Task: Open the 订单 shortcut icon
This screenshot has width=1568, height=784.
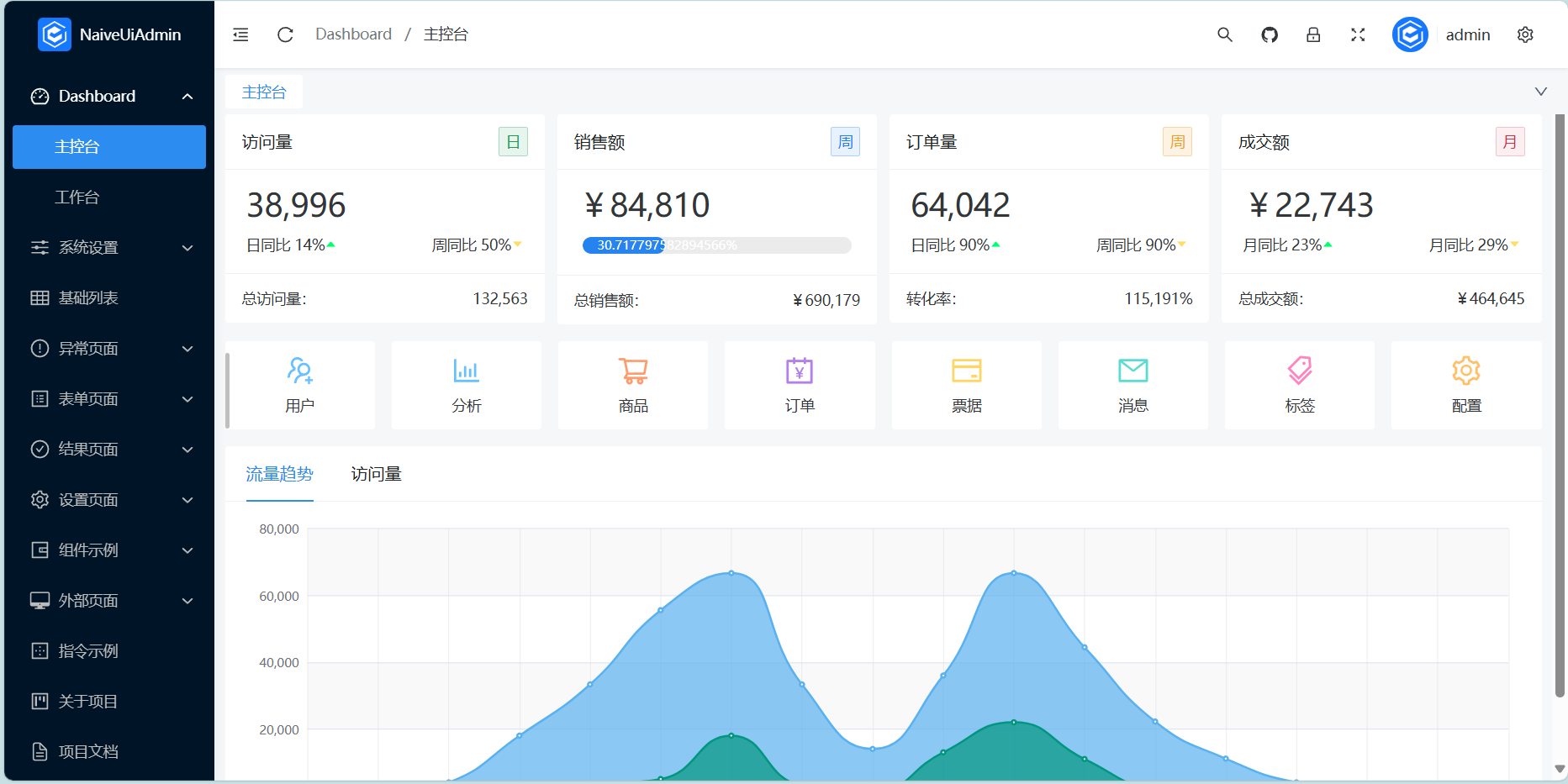Action: (x=800, y=371)
